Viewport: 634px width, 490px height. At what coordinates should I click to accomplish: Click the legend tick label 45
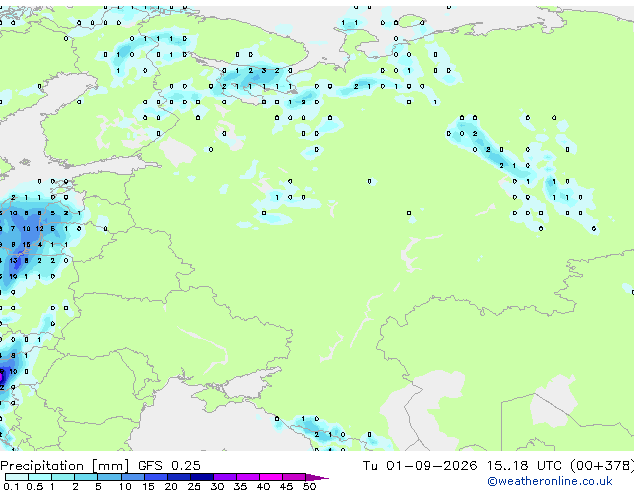coord(286,486)
